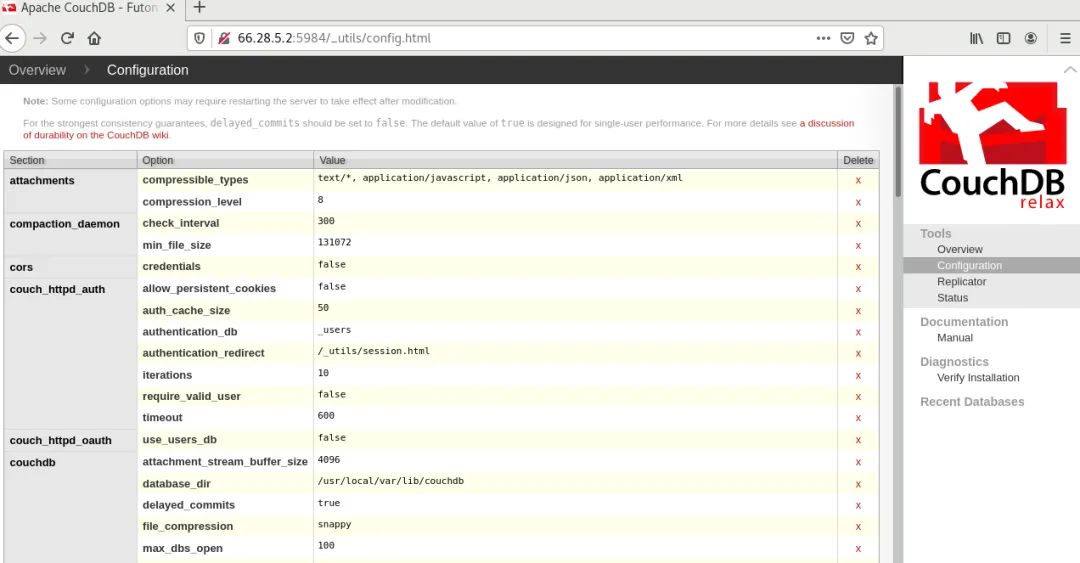Open the Manual documentation link
Viewport: 1080px width, 563px height.
point(955,338)
